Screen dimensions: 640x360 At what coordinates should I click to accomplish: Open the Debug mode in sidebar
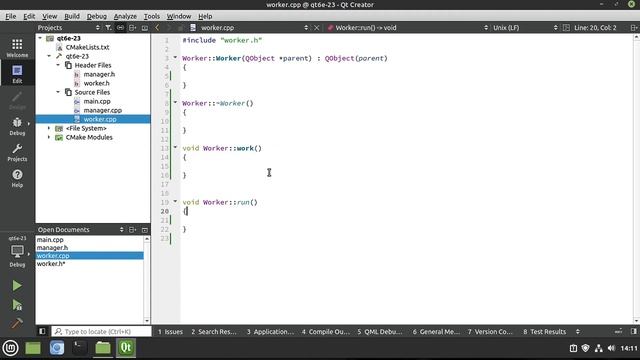[17, 126]
